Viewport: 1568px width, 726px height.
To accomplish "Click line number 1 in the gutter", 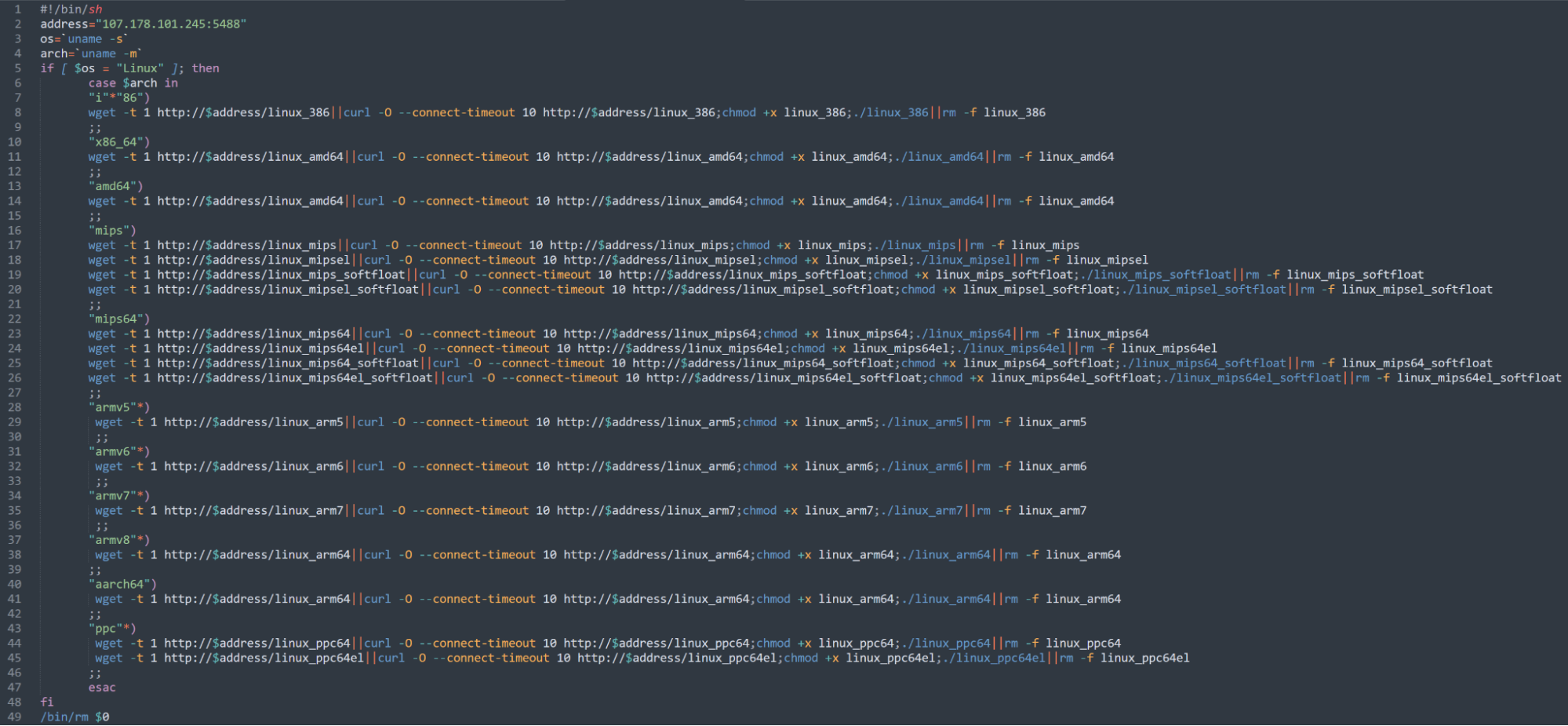I will click(17, 9).
